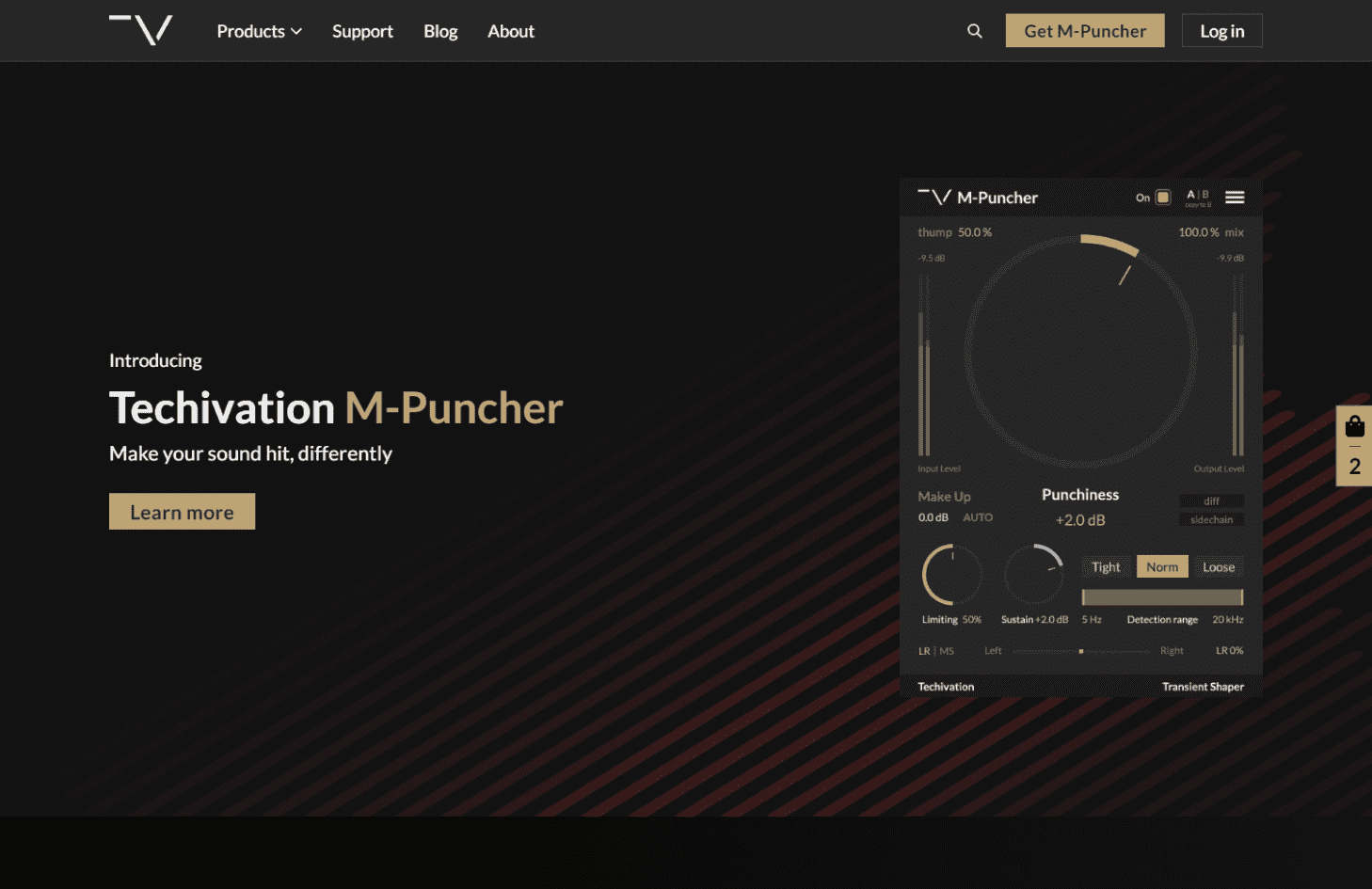The height and width of the screenshot is (889, 1372).
Task: Click the Limiting knob
Action: coord(951,575)
